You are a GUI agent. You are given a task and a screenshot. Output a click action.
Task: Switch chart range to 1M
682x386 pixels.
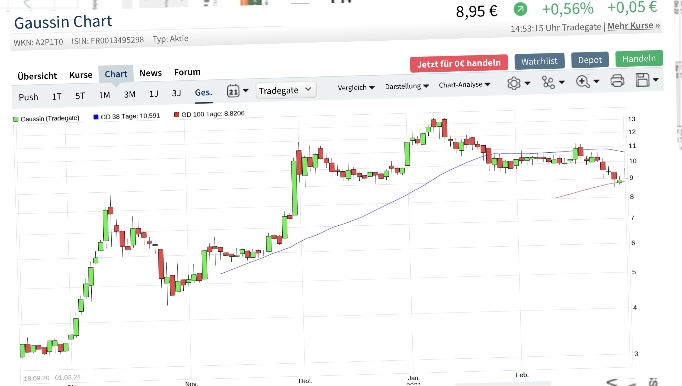click(x=105, y=95)
